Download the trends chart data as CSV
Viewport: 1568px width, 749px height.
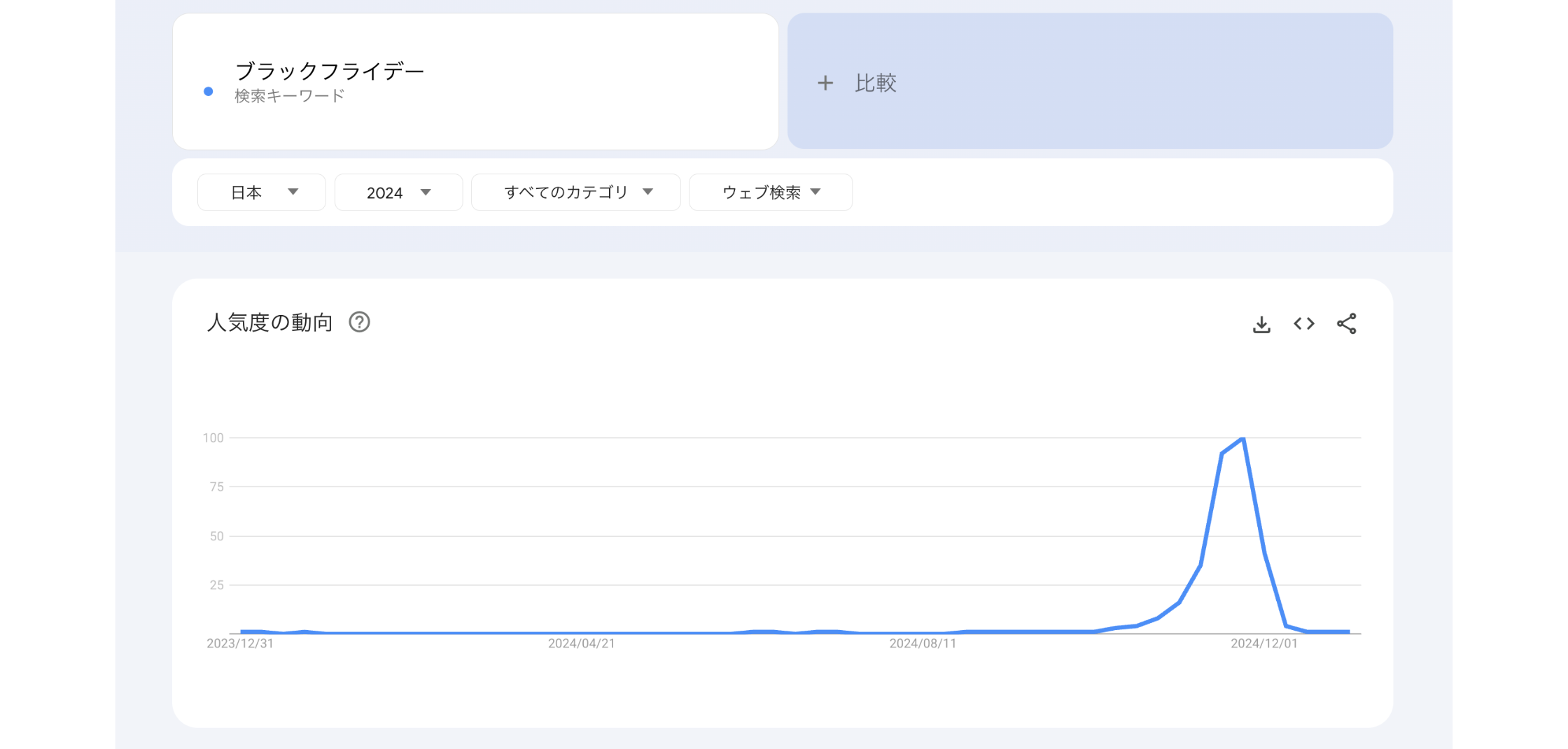click(1261, 323)
